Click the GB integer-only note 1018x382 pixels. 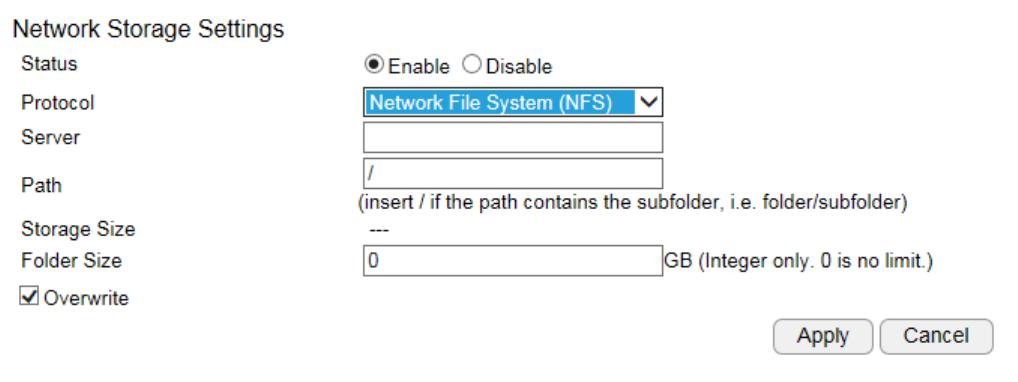pos(799,261)
